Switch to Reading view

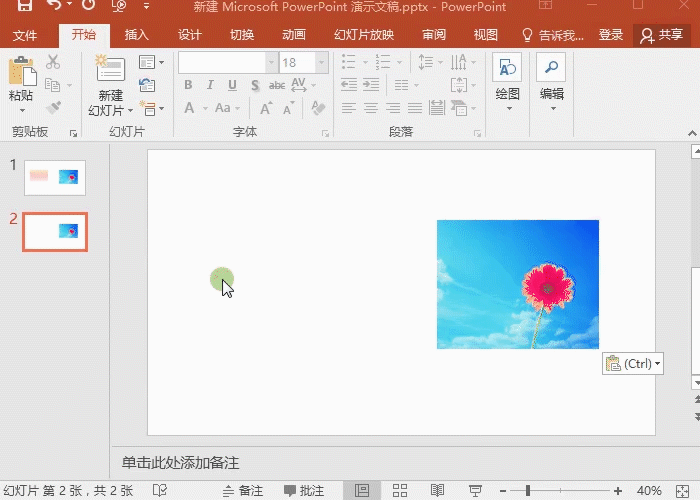[437, 491]
